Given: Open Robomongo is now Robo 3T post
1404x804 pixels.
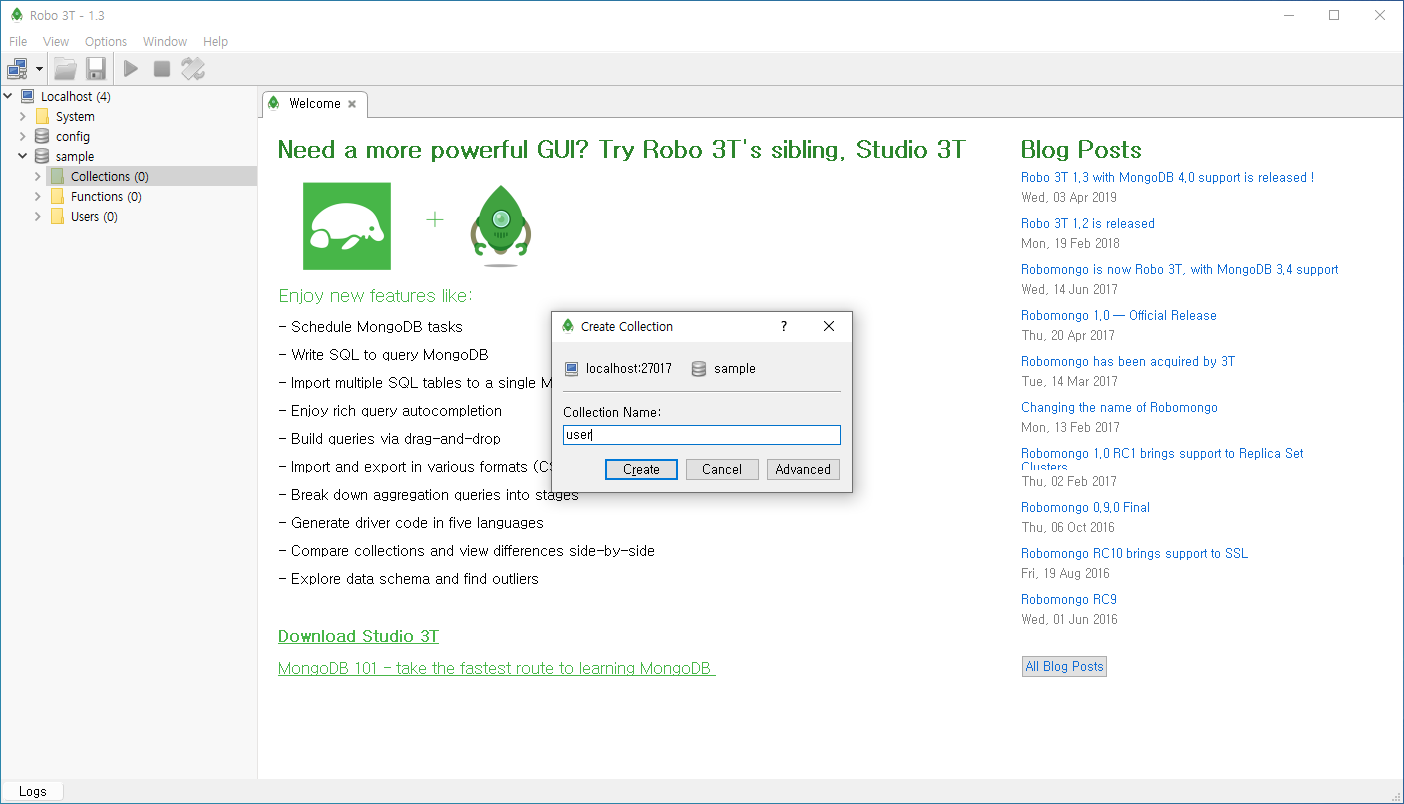Looking at the screenshot, I should point(1179,269).
